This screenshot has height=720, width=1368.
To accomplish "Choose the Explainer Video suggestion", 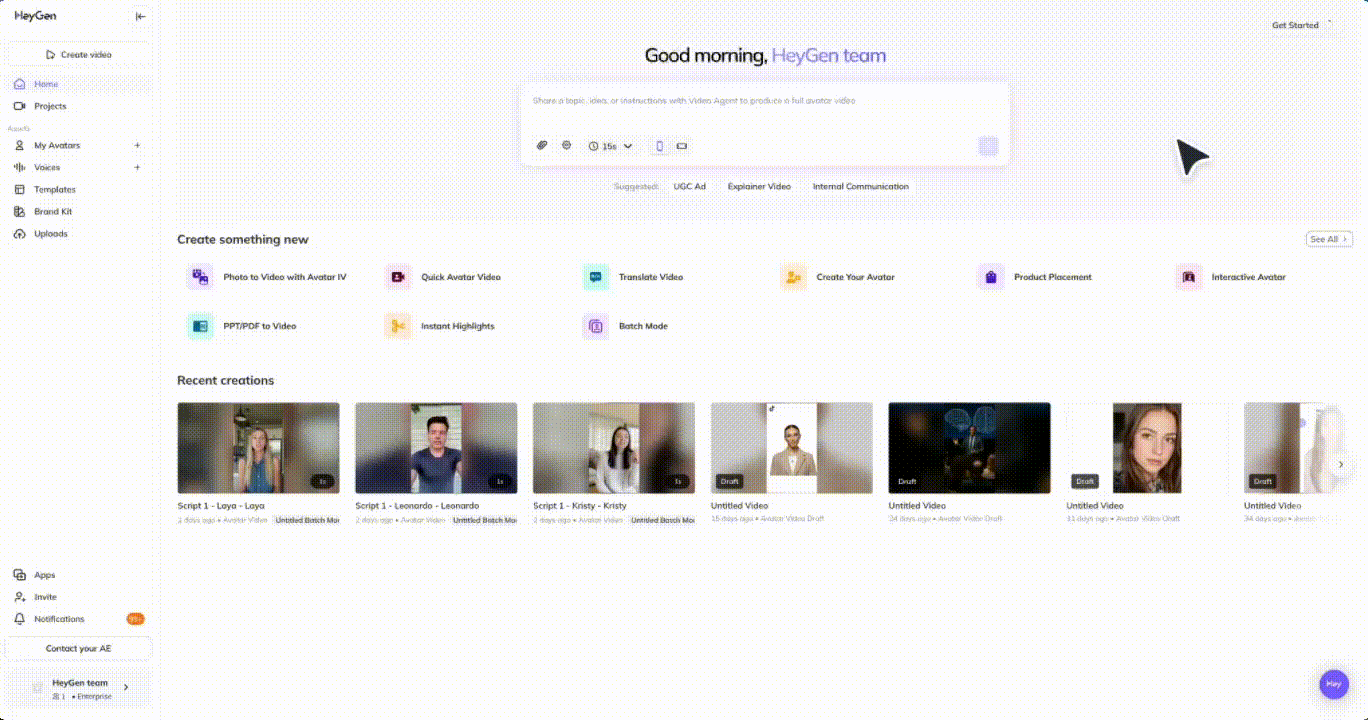I will (759, 187).
